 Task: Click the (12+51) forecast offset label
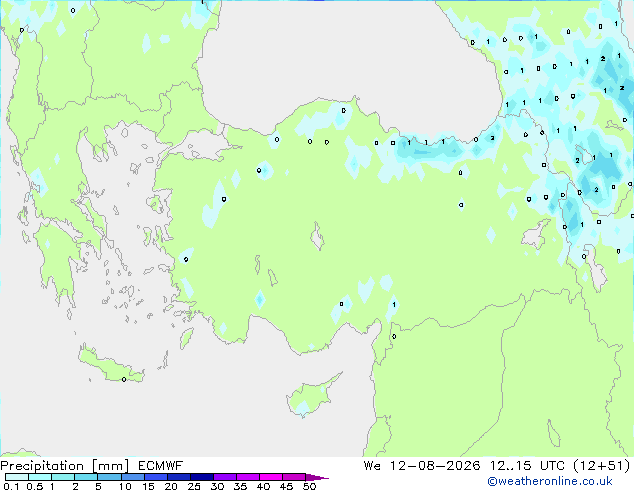coord(602,466)
